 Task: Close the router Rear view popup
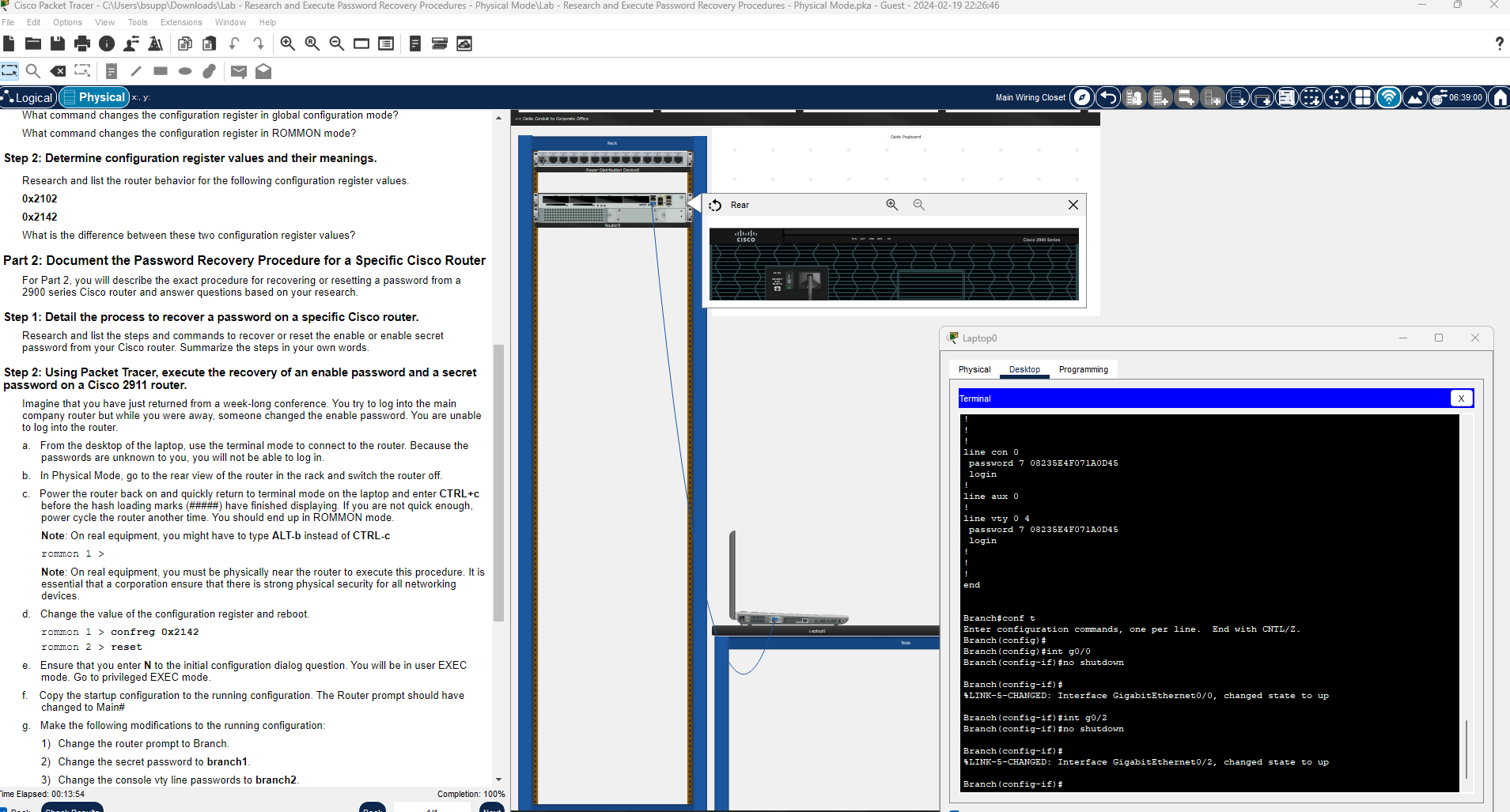click(x=1073, y=205)
